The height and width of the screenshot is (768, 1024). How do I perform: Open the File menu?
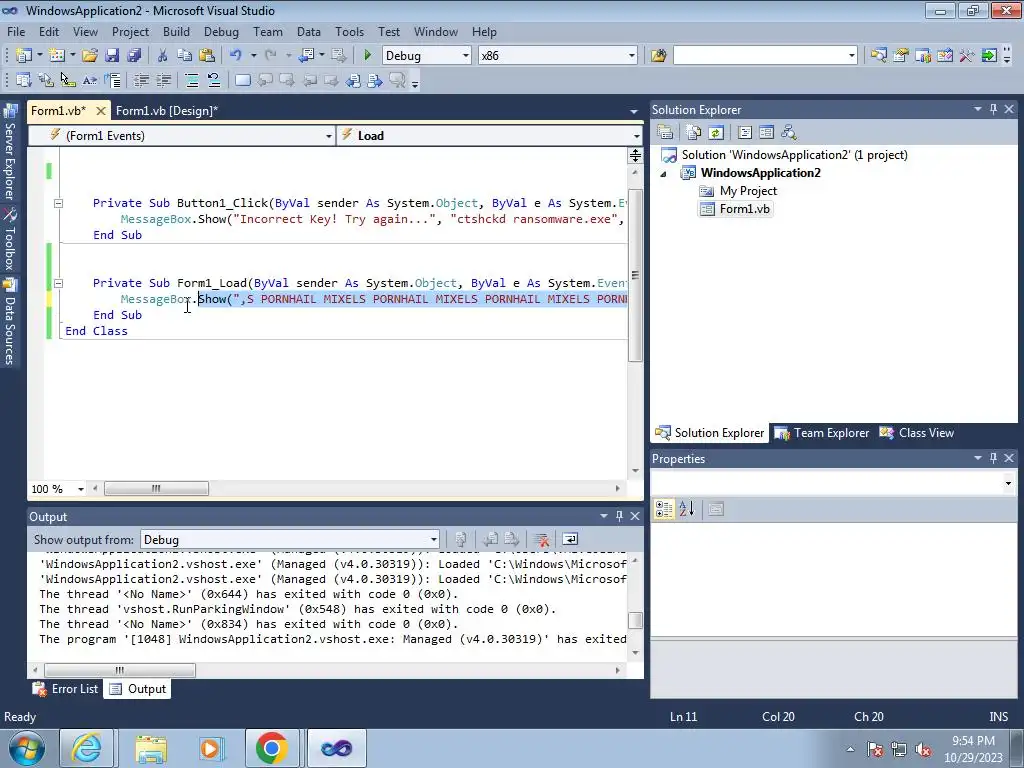[16, 31]
